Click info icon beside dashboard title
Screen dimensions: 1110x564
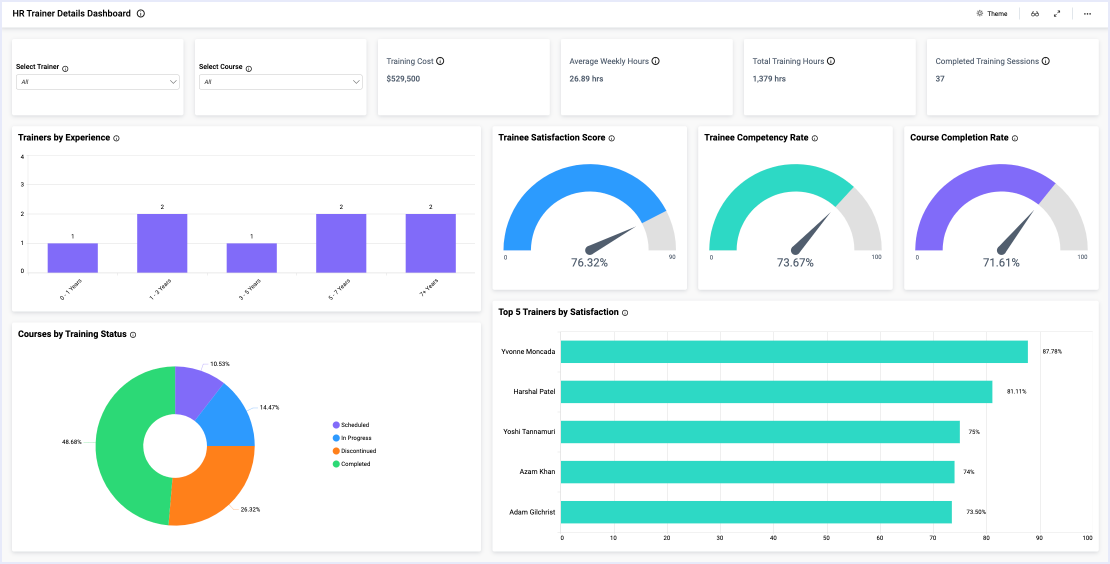tap(141, 14)
